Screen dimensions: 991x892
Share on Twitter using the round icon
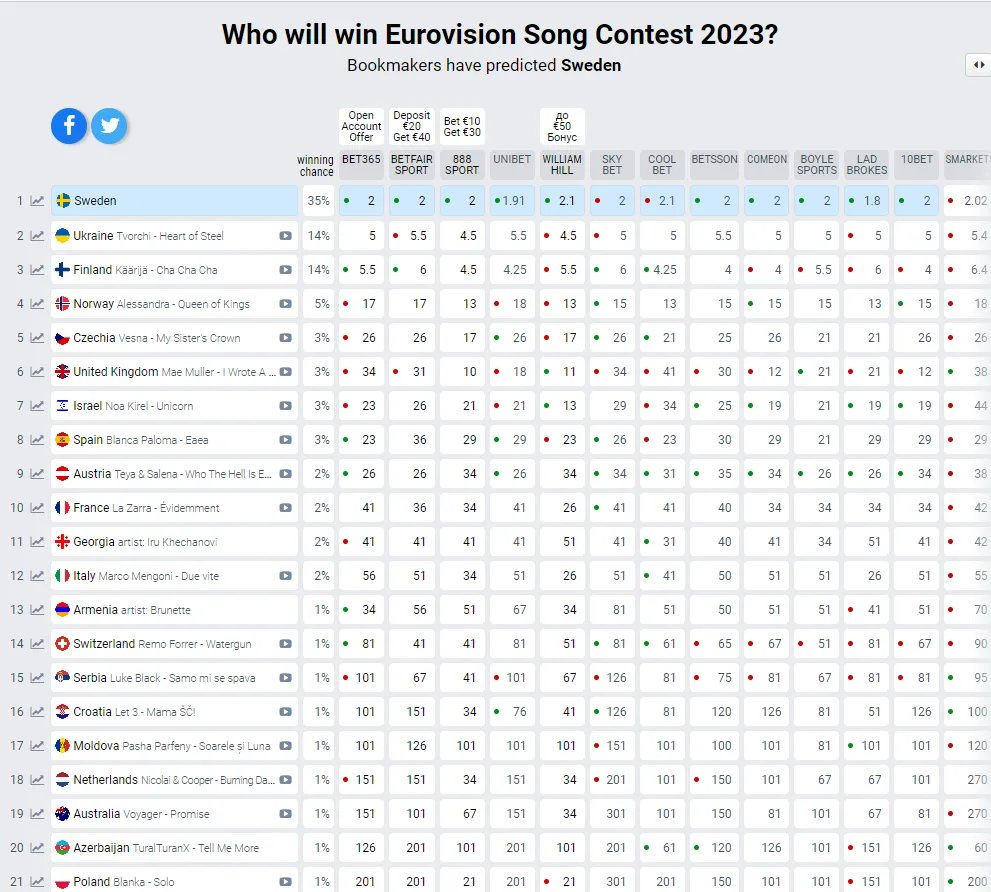click(109, 126)
